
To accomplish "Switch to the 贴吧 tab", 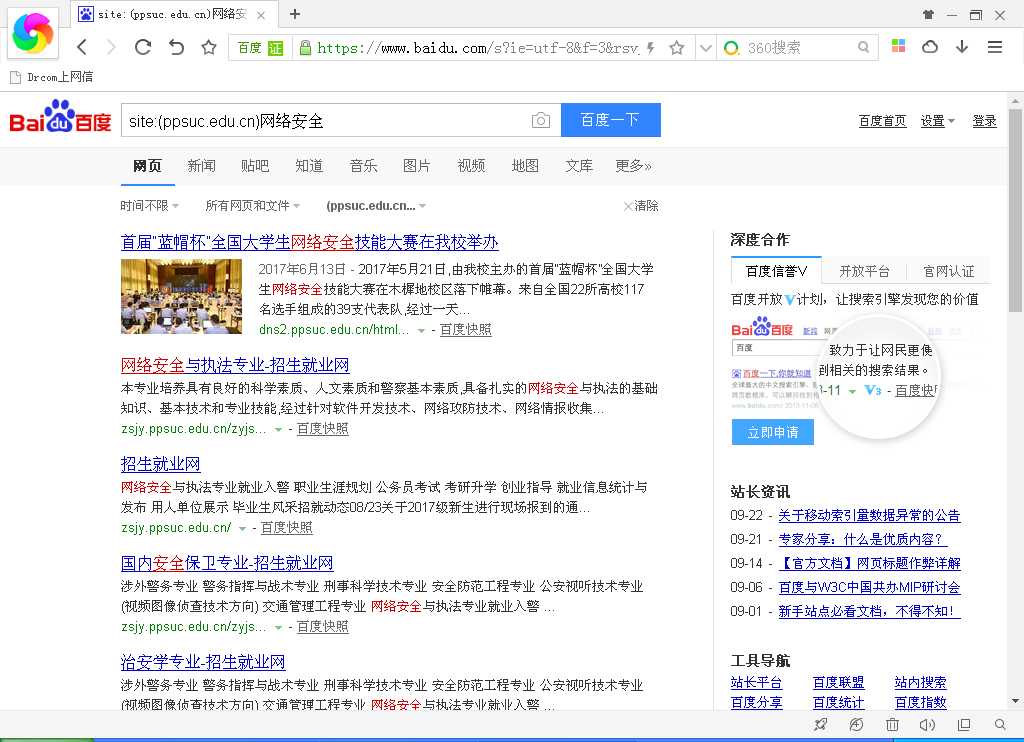I will click(x=255, y=166).
